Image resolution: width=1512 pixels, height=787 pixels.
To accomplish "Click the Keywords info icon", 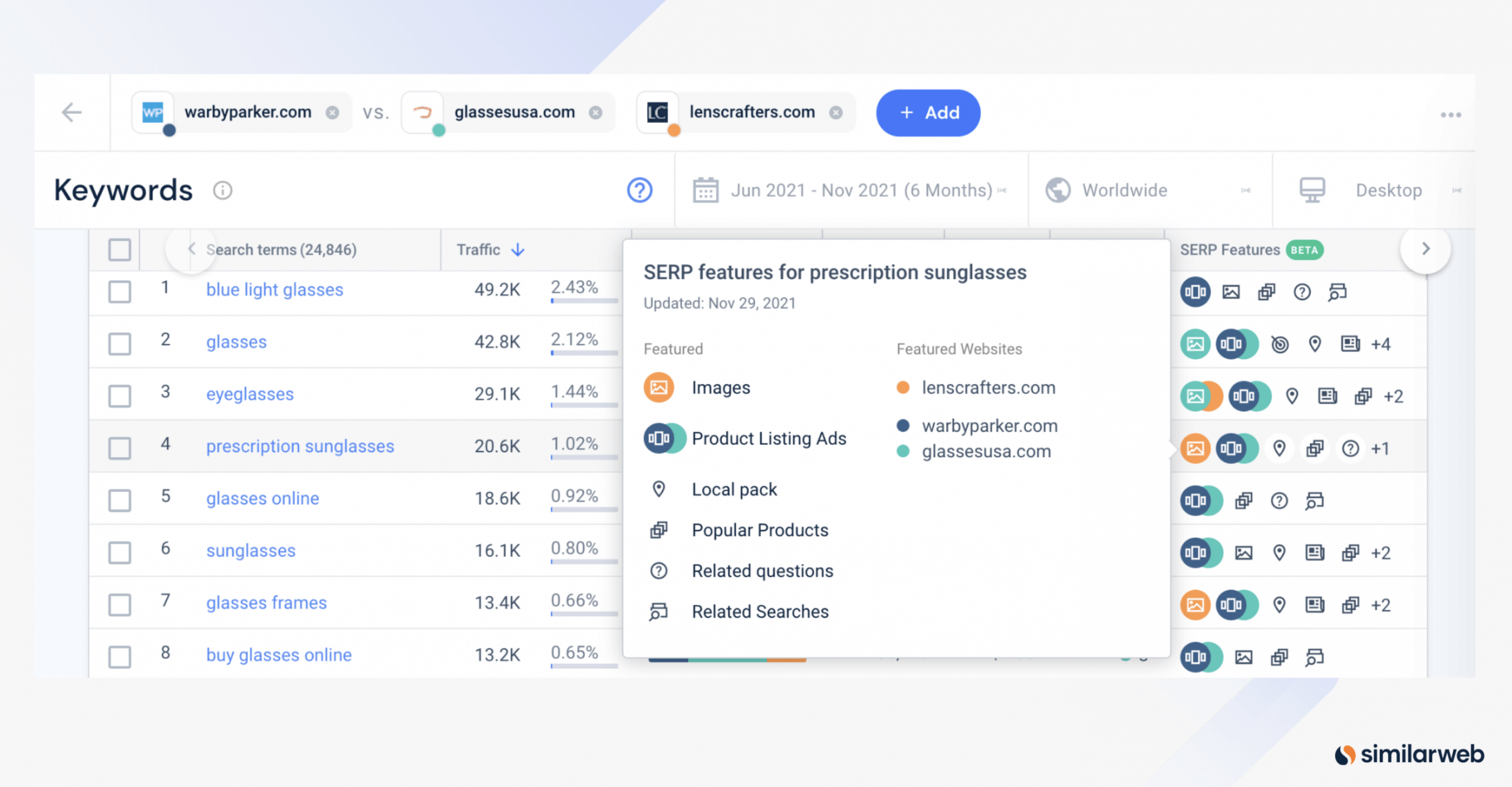I will pyautogui.click(x=223, y=190).
